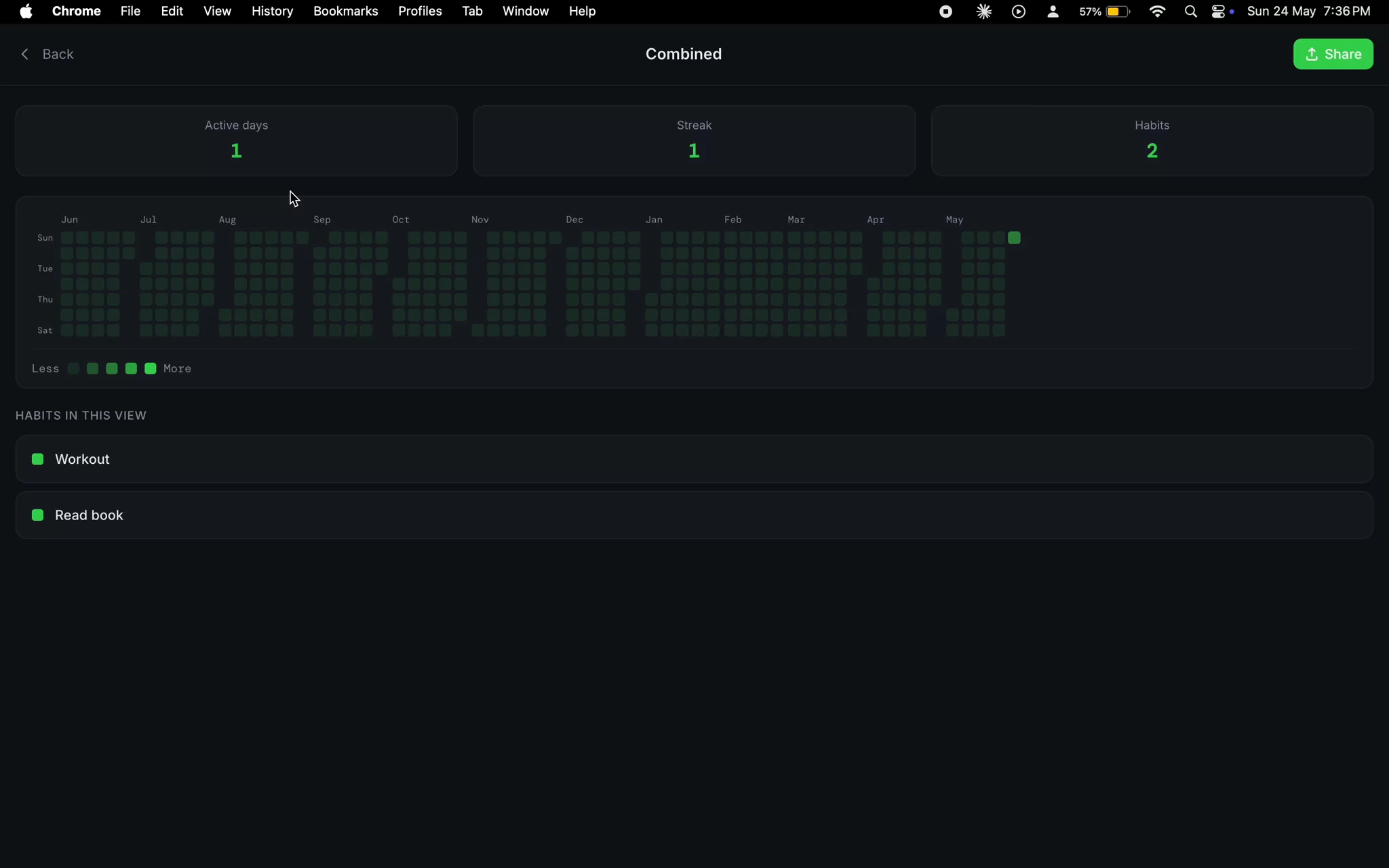
Task: Click the Sat weekday label
Action: [45, 330]
